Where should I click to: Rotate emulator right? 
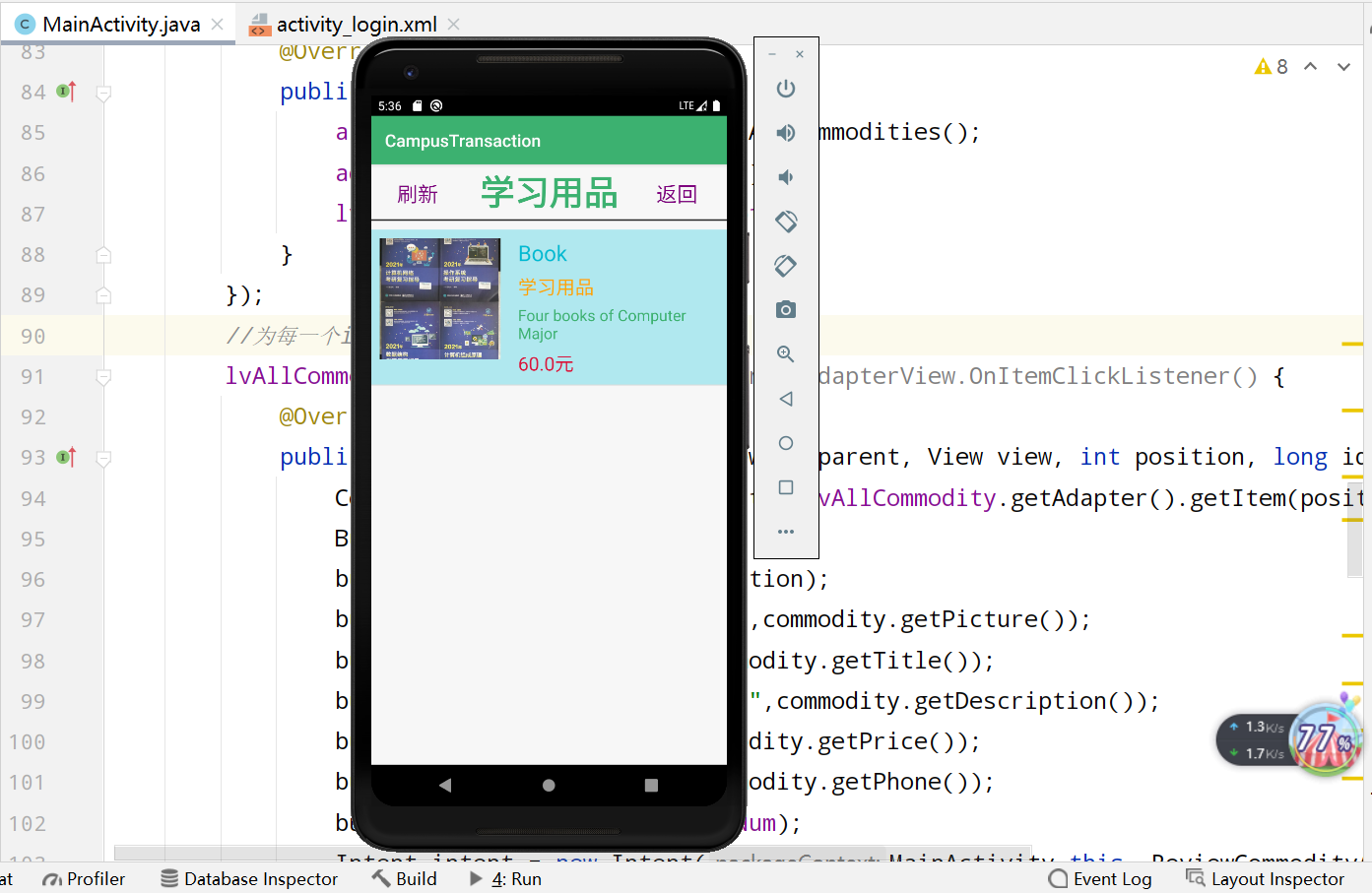[785, 266]
